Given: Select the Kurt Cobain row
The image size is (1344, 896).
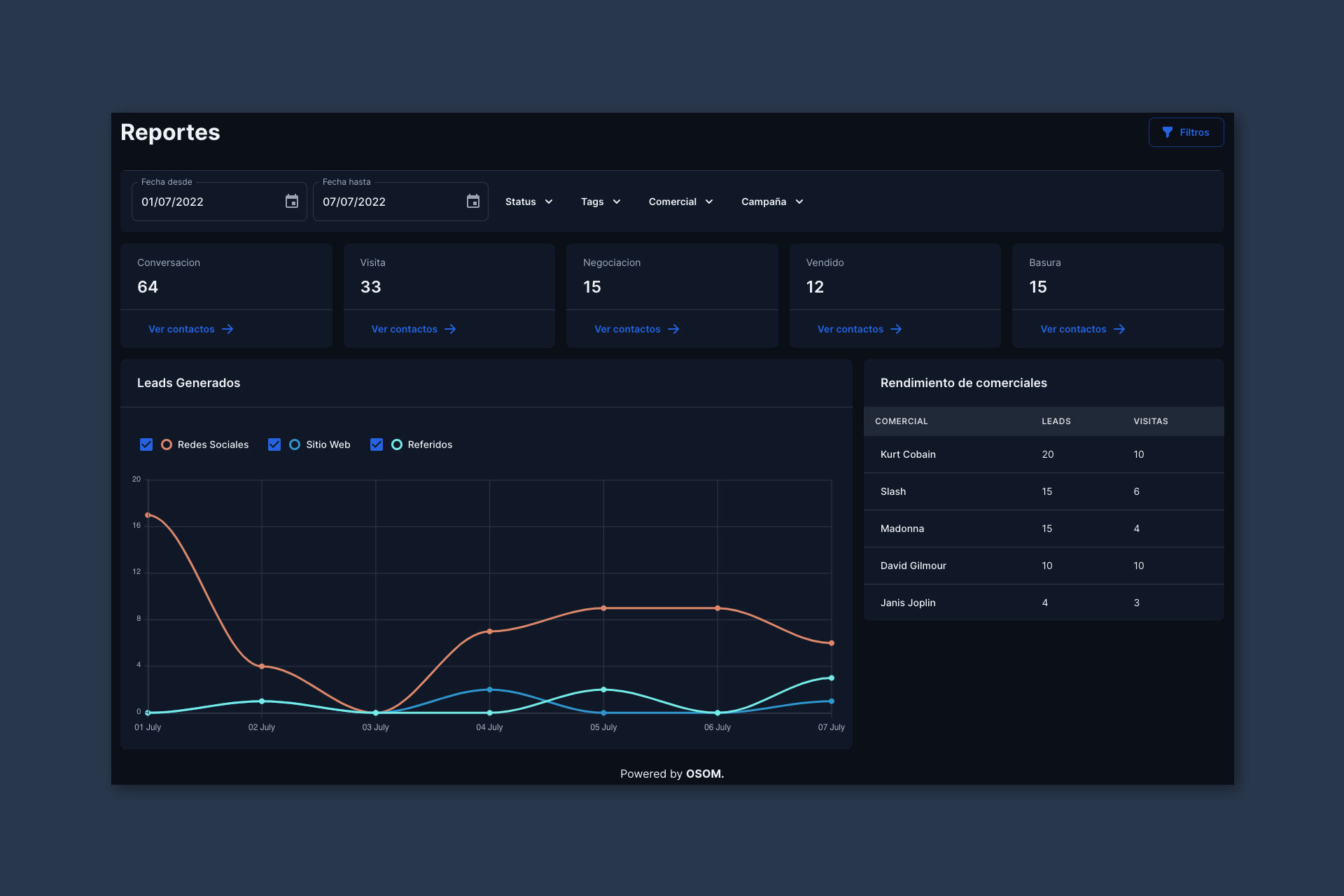Looking at the screenshot, I should 1044,454.
